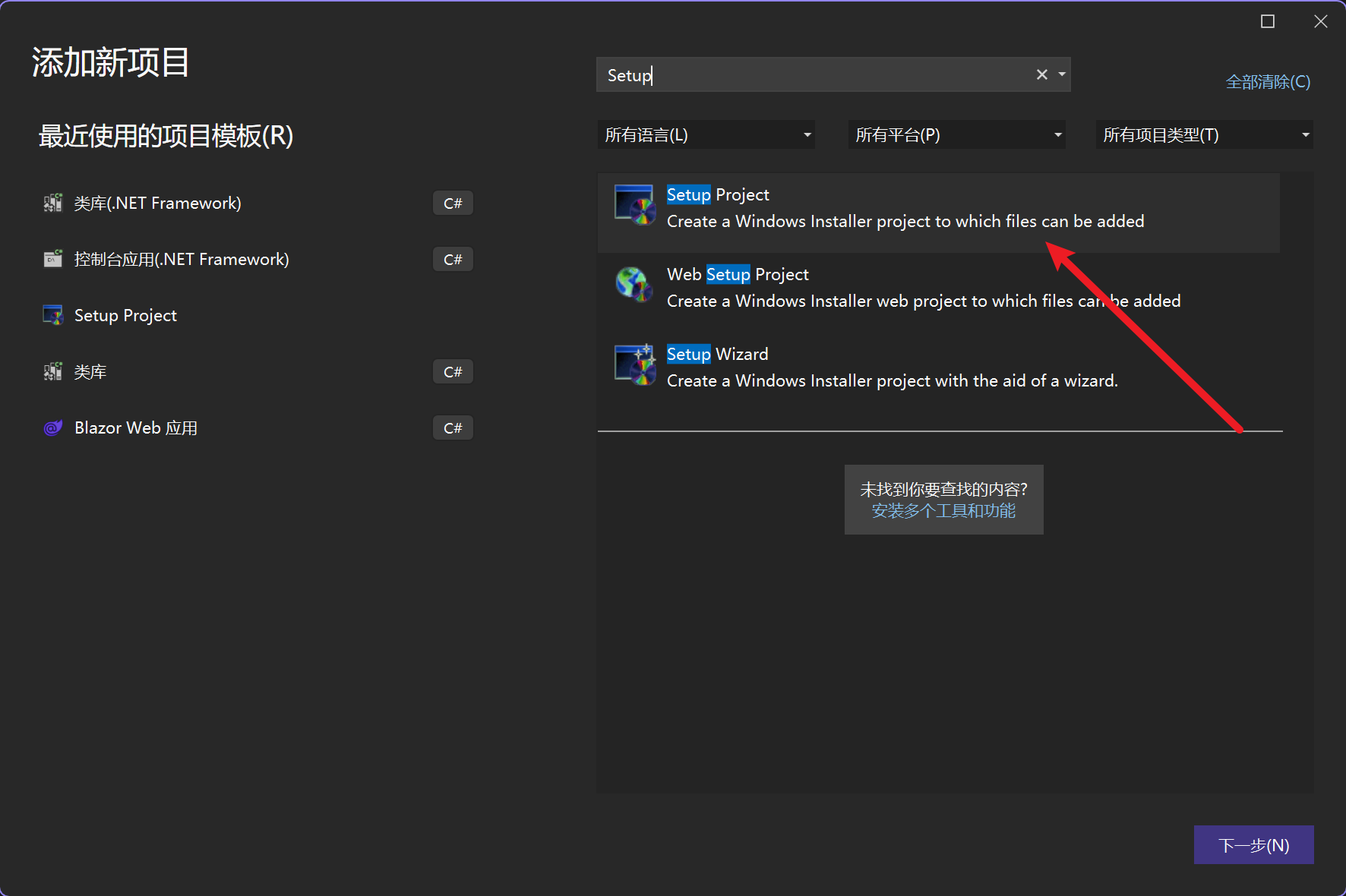The height and width of the screenshot is (896, 1346).
Task: Choose recent template Blazor Web 应用
Action: pyautogui.click(x=258, y=427)
